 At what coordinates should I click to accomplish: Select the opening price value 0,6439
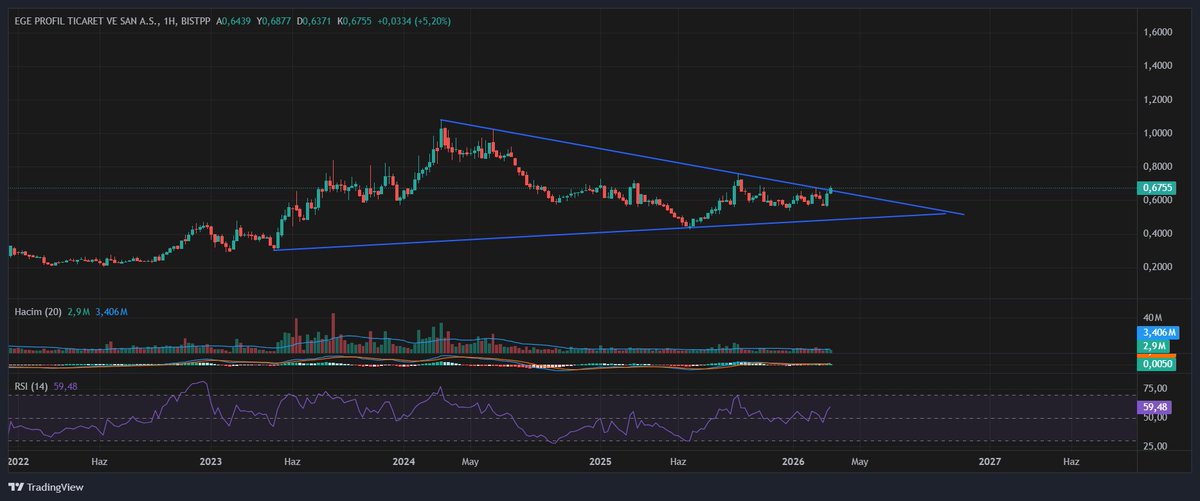tap(236, 21)
